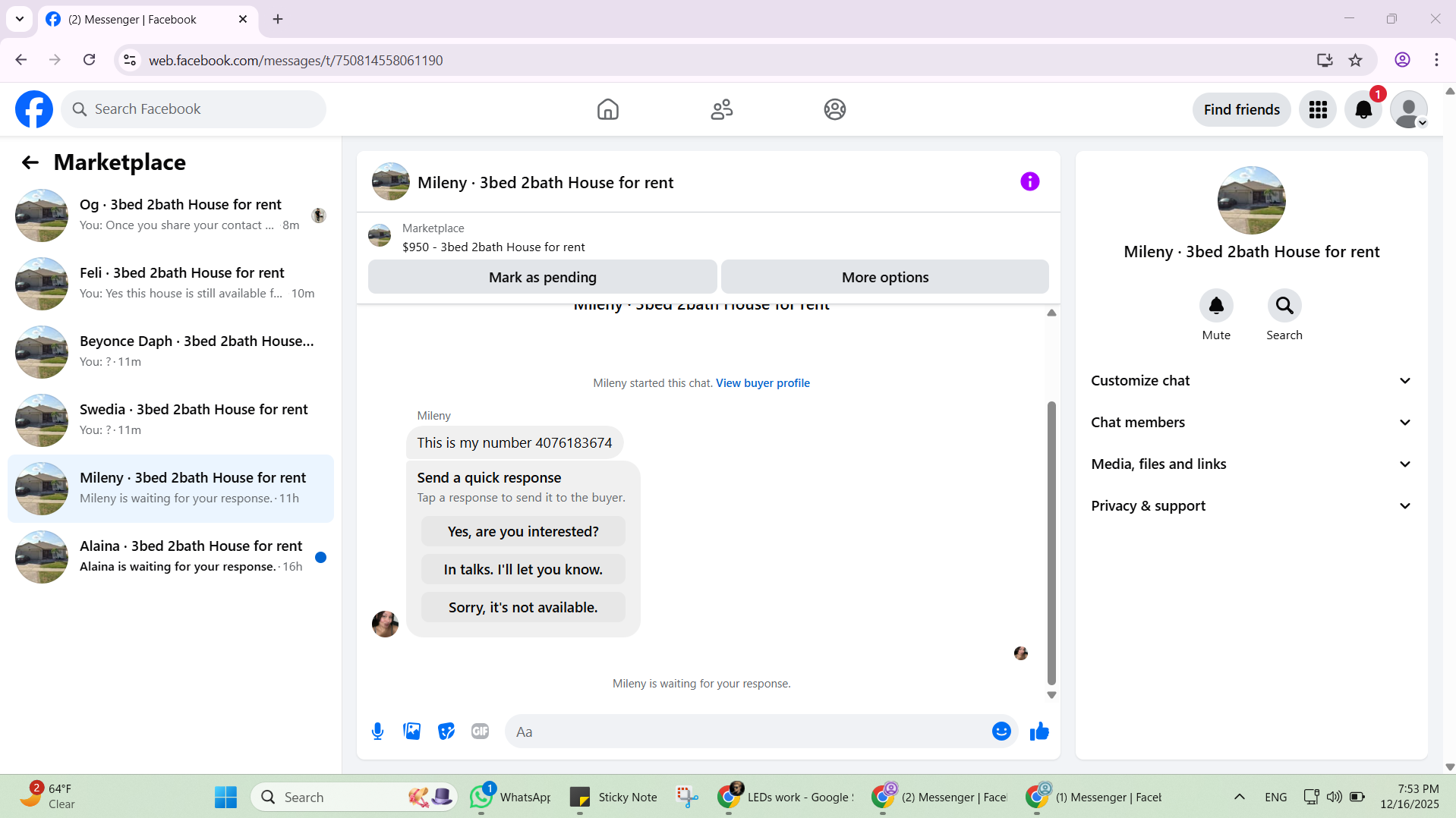Viewport: 1456px width, 818px height.
Task: Click the chat scrollbar thumb
Action: tap(1051, 543)
